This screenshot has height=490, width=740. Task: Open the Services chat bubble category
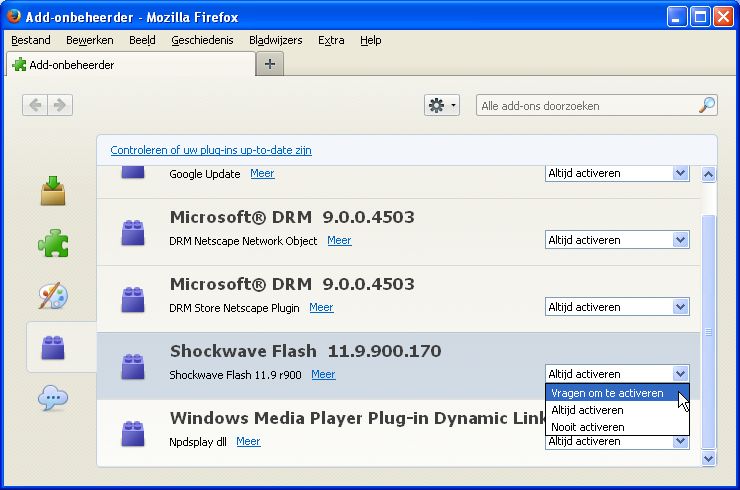(53, 399)
